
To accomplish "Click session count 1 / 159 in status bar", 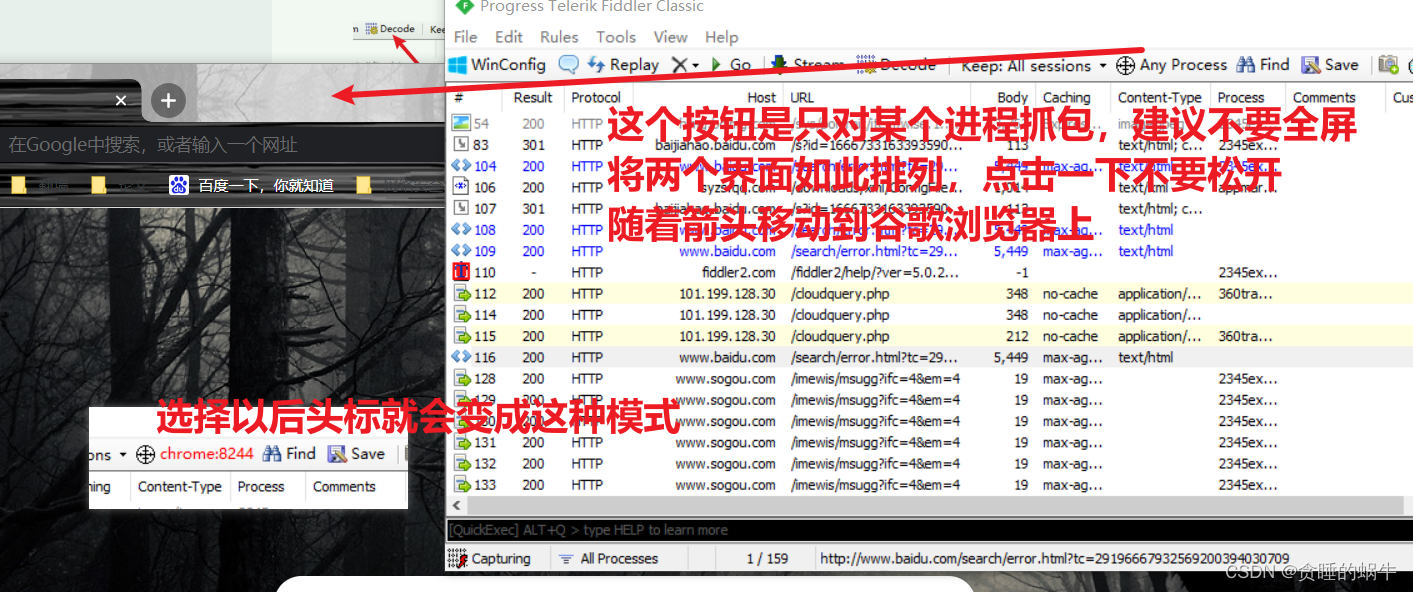I will (767, 559).
